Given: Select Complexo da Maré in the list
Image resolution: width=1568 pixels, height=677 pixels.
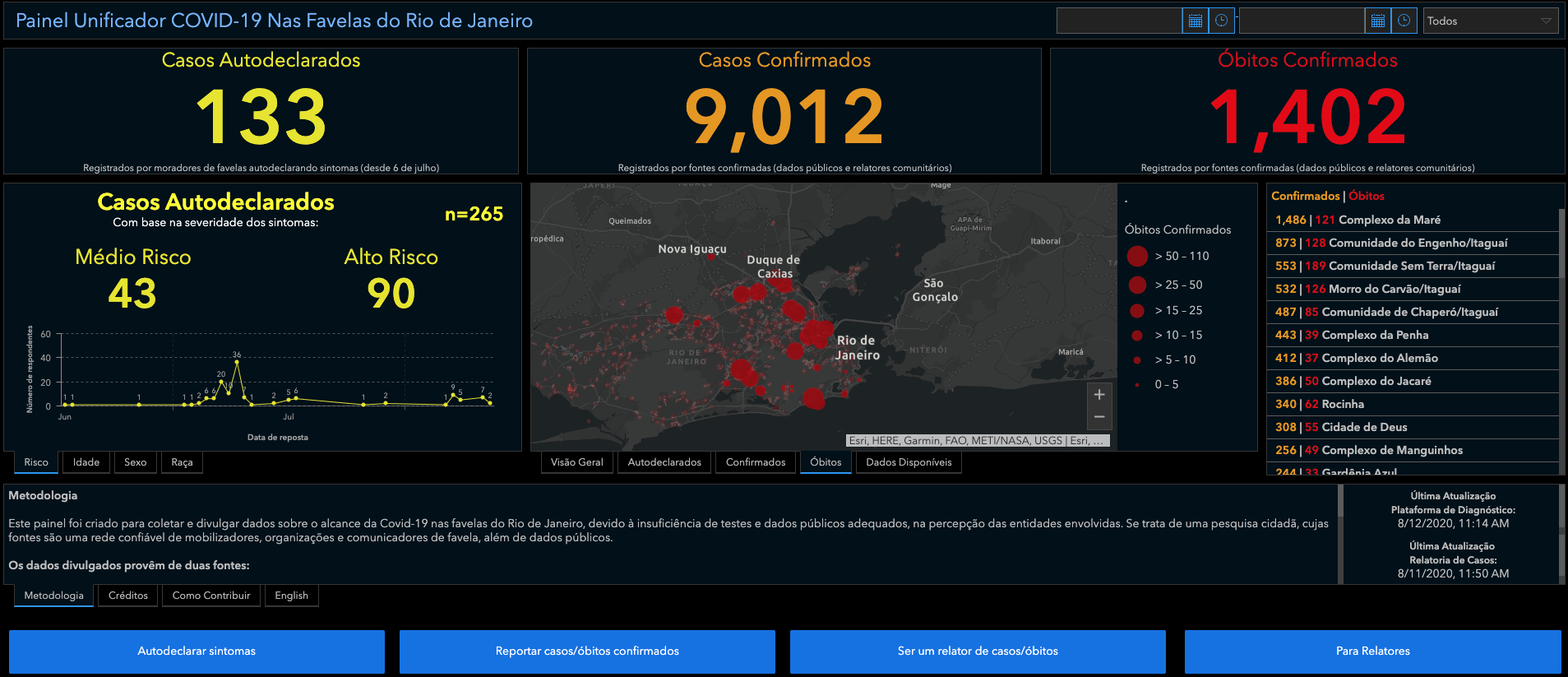Looking at the screenshot, I should pos(1389,220).
